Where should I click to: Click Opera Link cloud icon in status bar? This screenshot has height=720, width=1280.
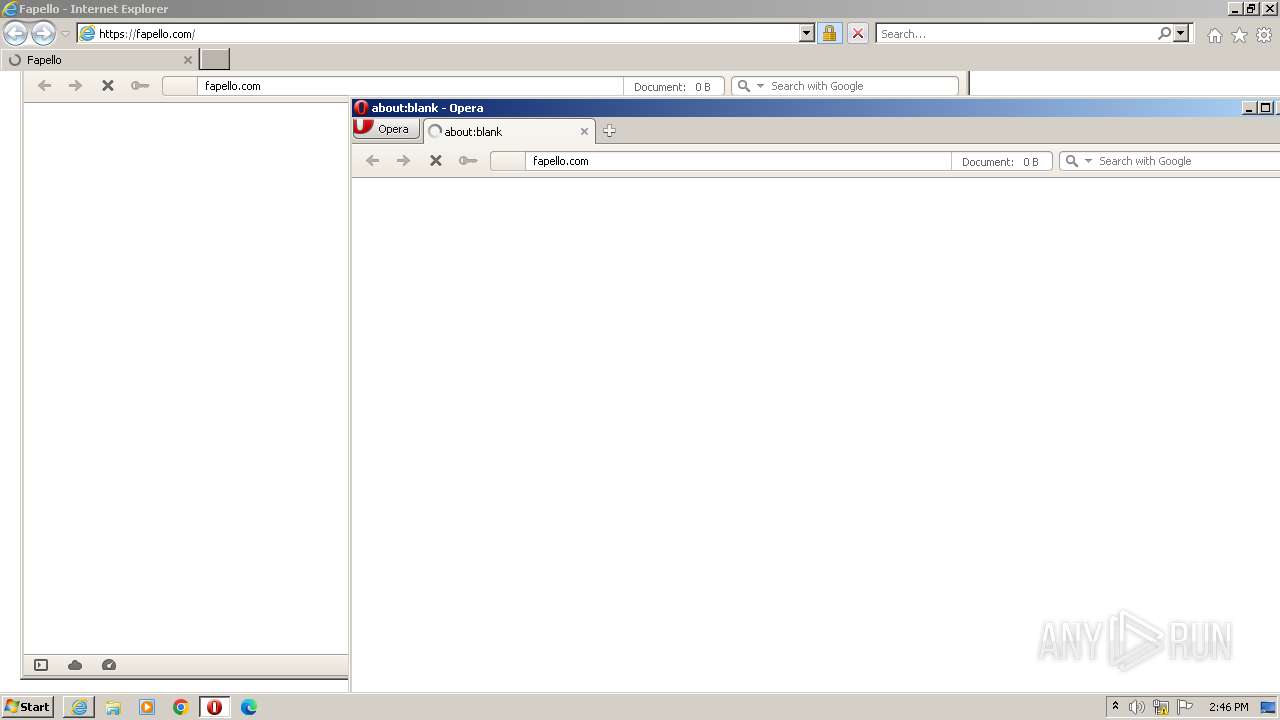tap(75, 665)
